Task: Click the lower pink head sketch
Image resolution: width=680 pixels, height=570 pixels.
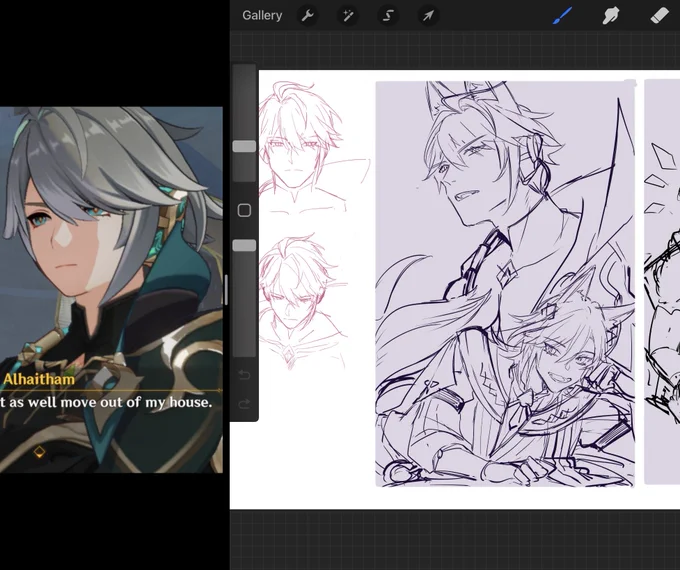Action: 304,302
